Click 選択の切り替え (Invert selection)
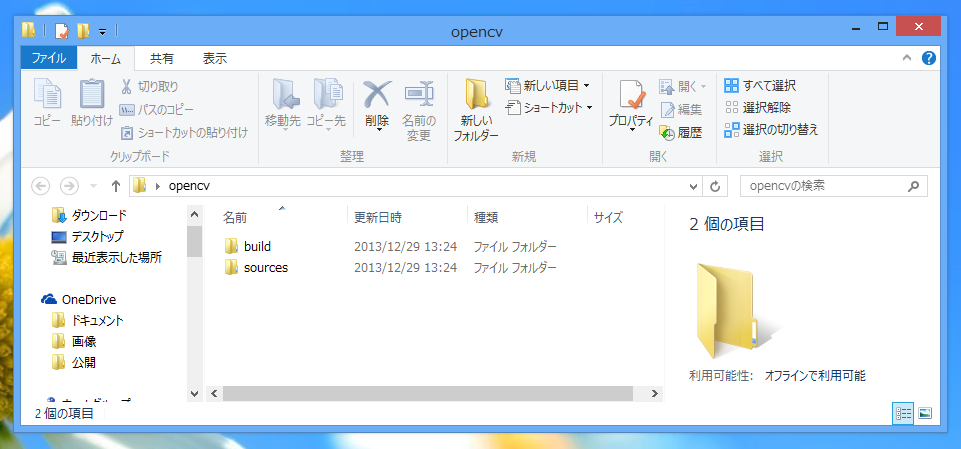Image resolution: width=961 pixels, height=449 pixels. pos(771,130)
